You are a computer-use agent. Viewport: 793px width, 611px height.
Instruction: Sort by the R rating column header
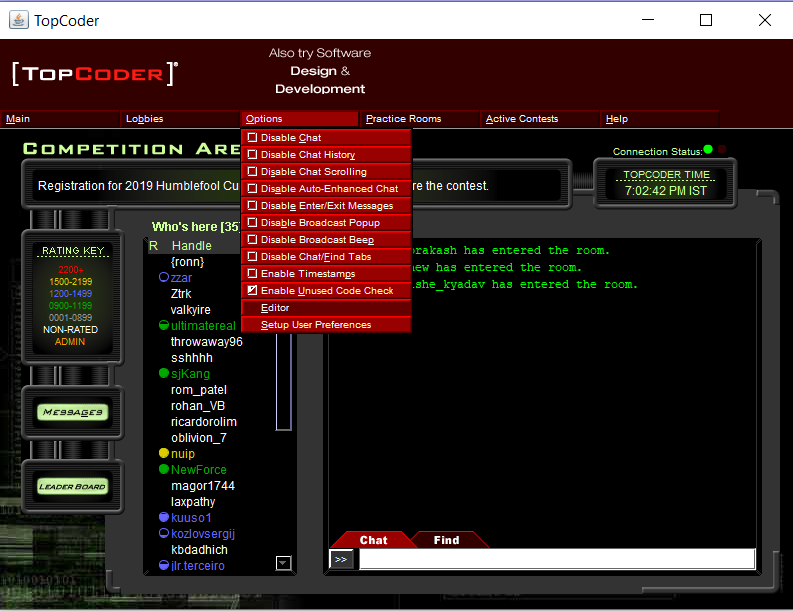click(x=154, y=246)
